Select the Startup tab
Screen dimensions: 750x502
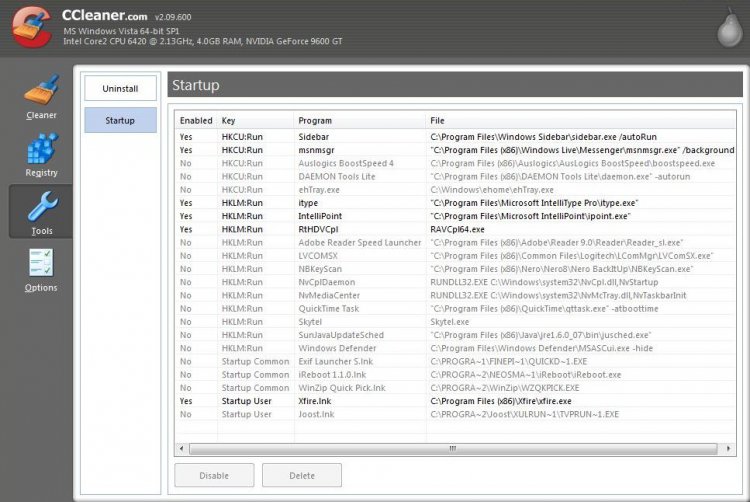point(121,120)
